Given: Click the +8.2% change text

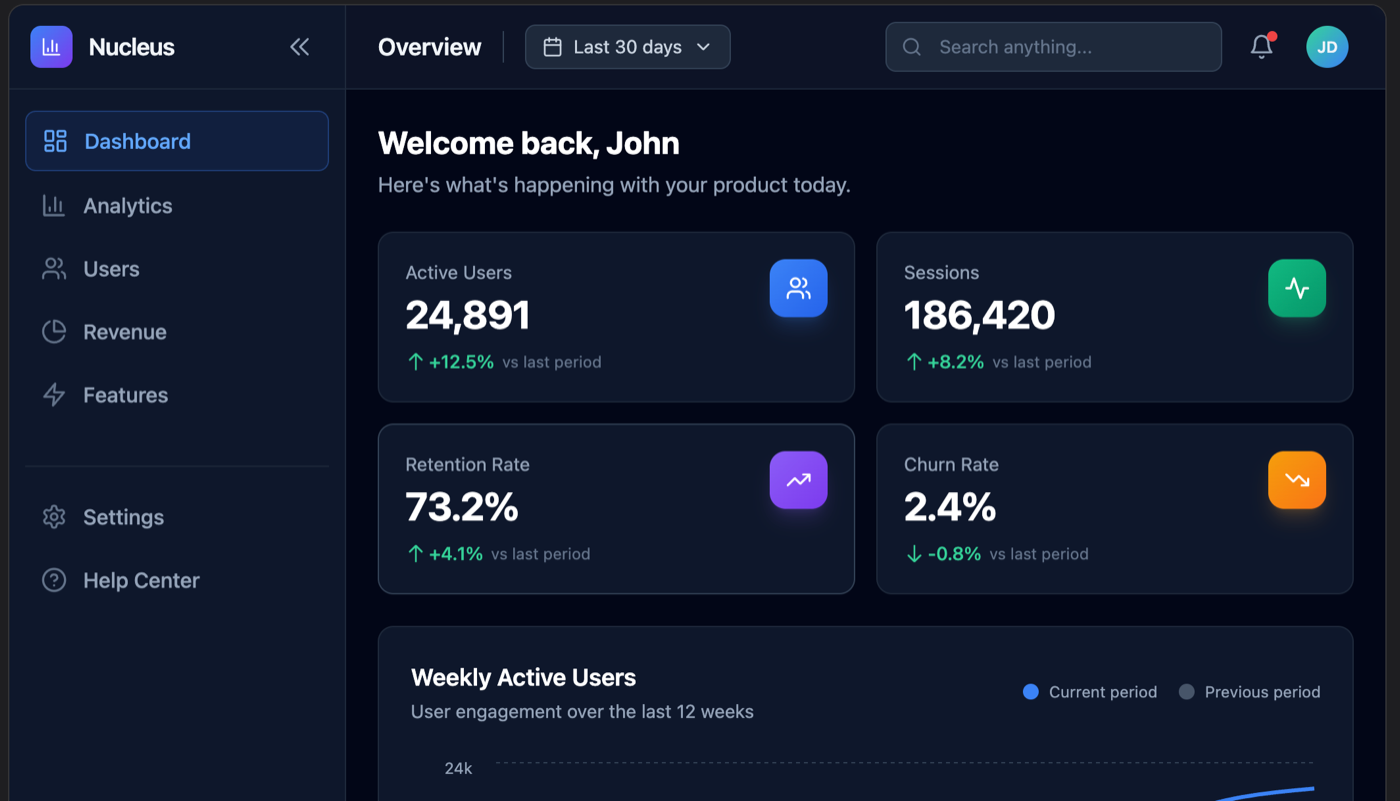Looking at the screenshot, I should pyautogui.click(x=956, y=362).
